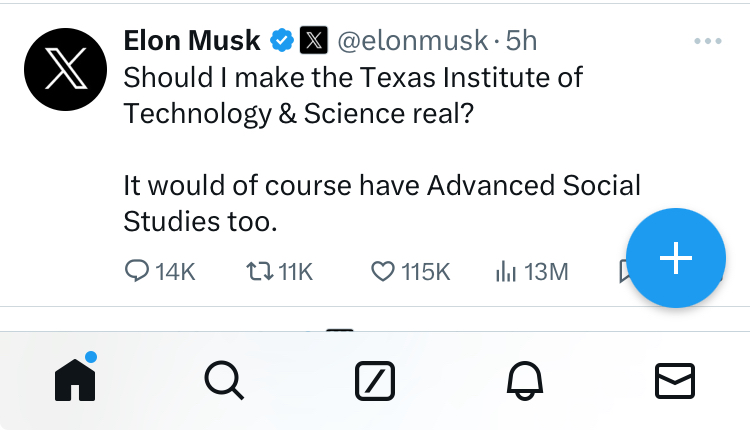750x430 pixels.
Task: Open the three-dot more options menu
Action: [707, 41]
